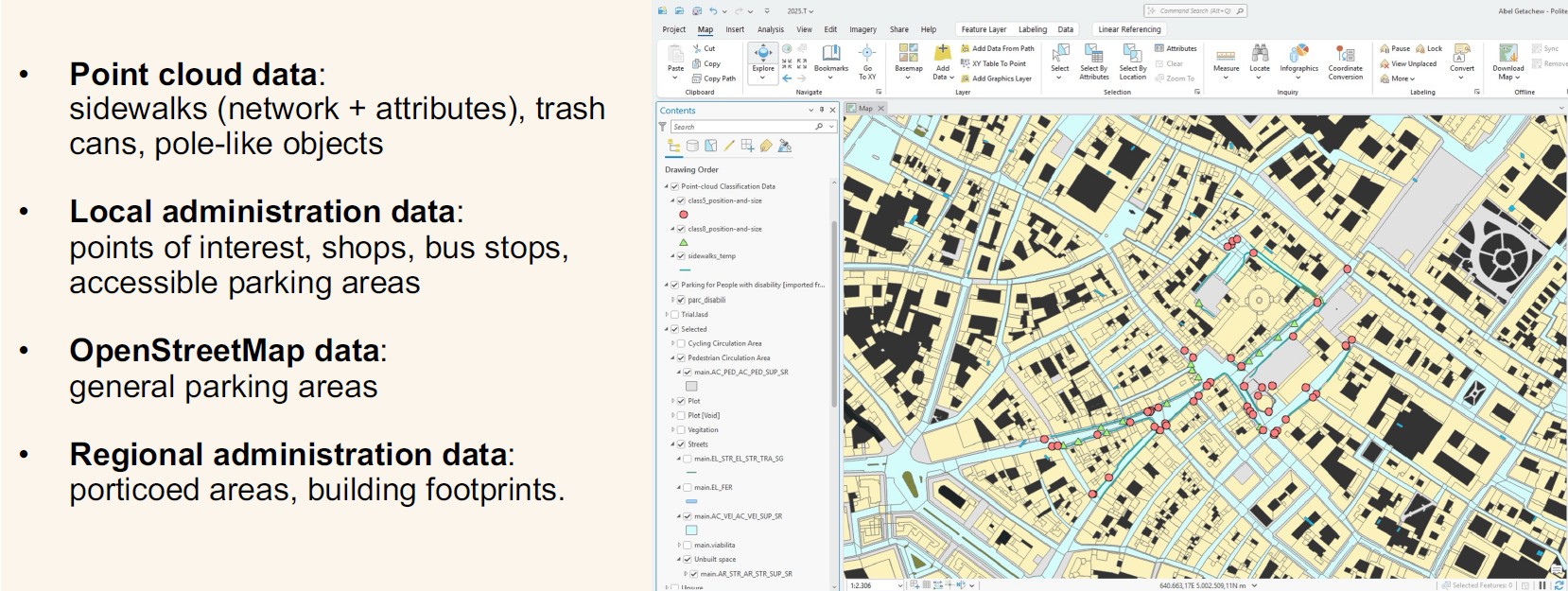Image resolution: width=1568 pixels, height=591 pixels.
Task: Open the Measure tool
Action: (1226, 58)
